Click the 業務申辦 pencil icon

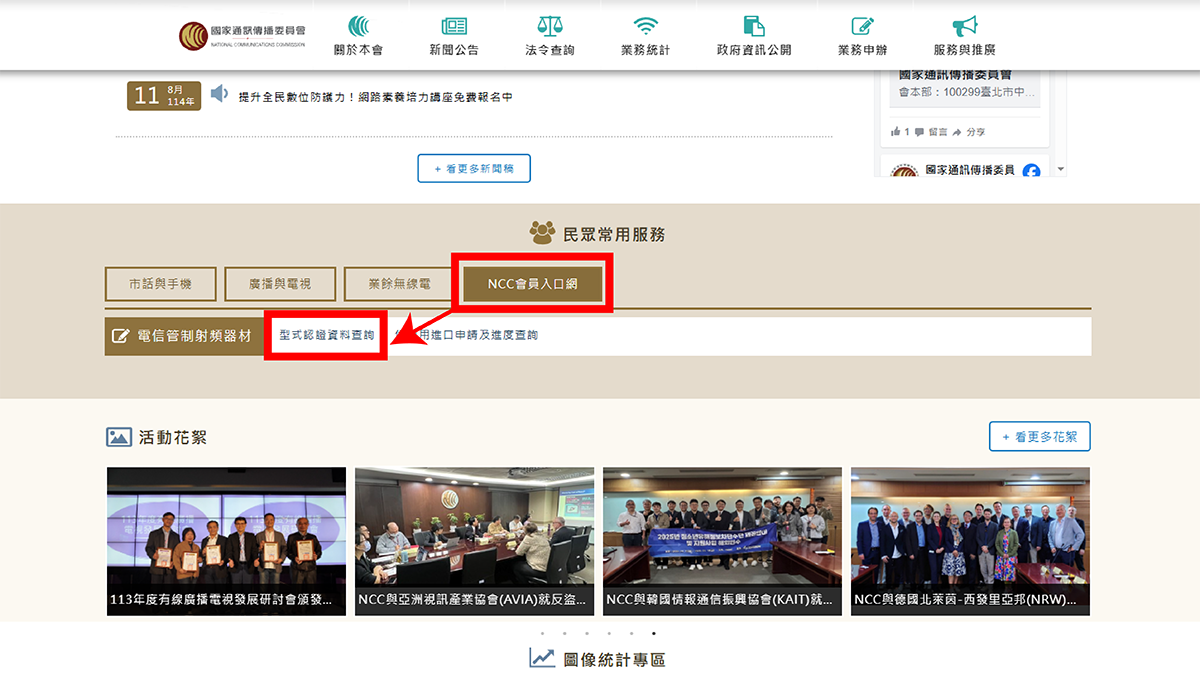tap(863, 26)
